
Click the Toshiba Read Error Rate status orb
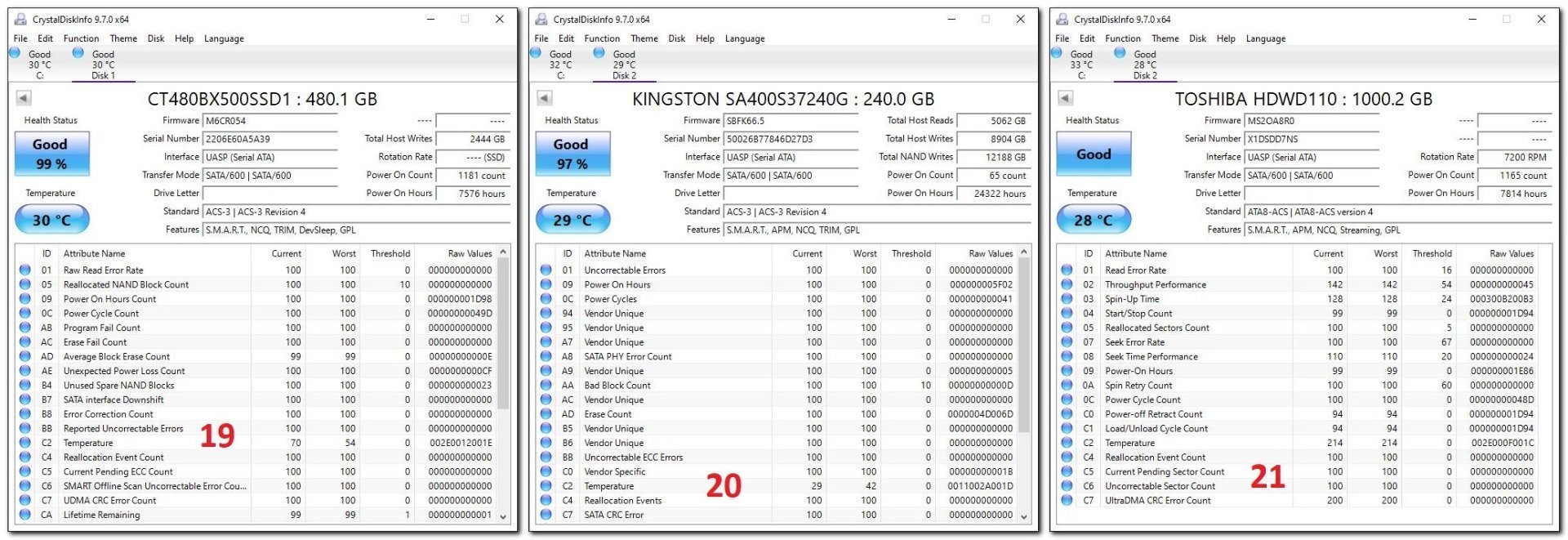click(x=1067, y=270)
